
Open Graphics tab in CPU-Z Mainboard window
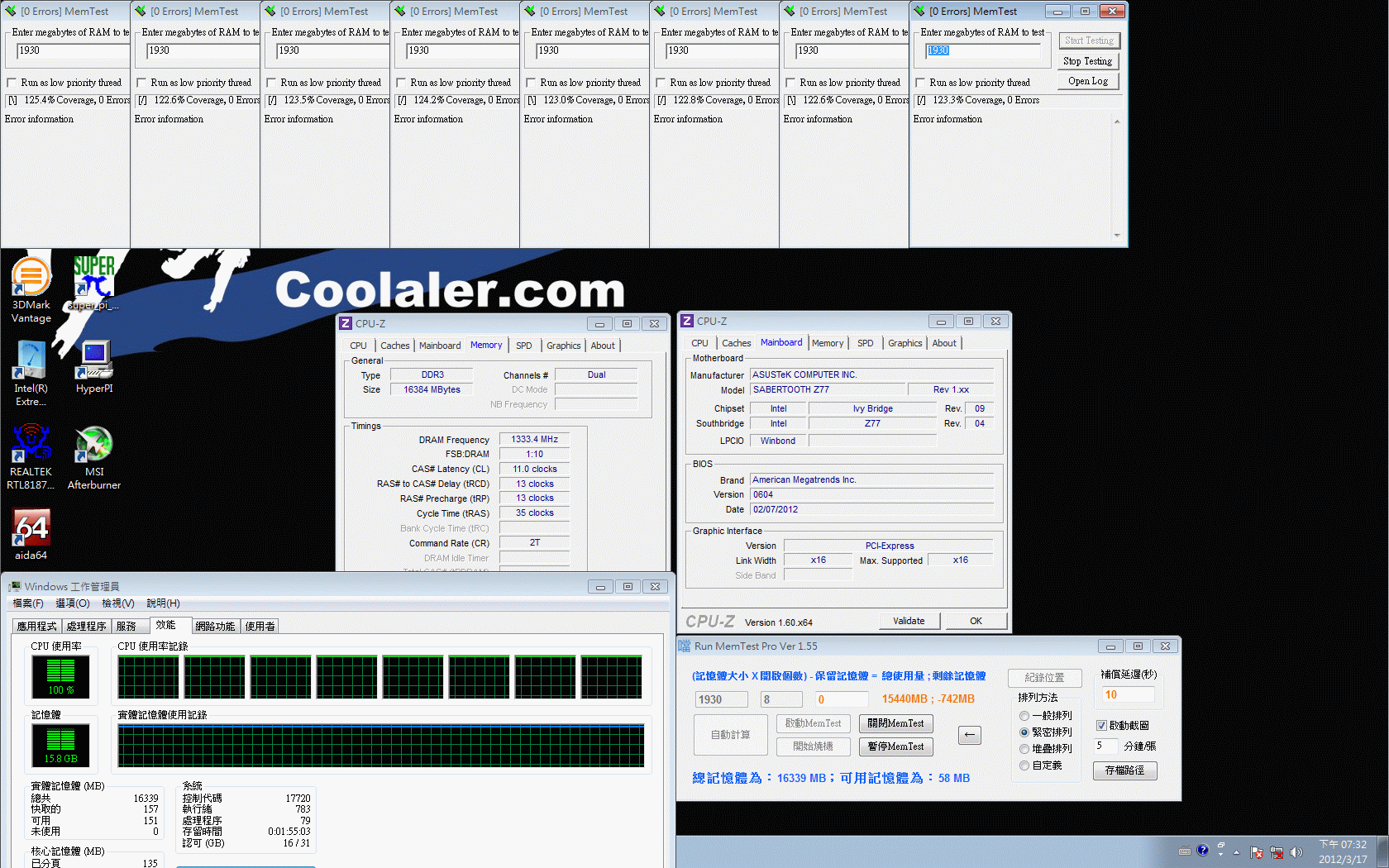tap(905, 343)
